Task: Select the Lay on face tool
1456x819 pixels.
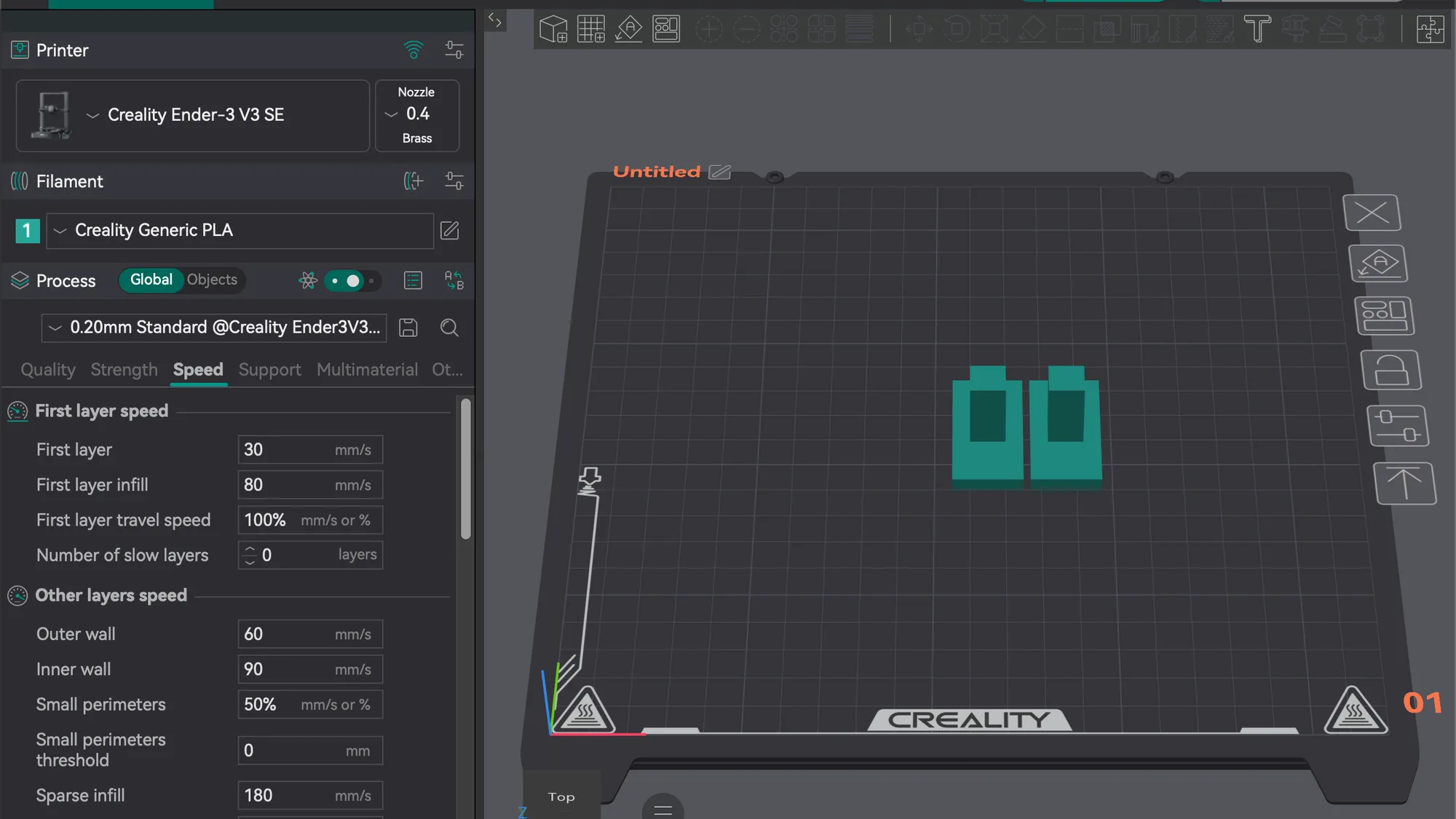Action: 1032,29
